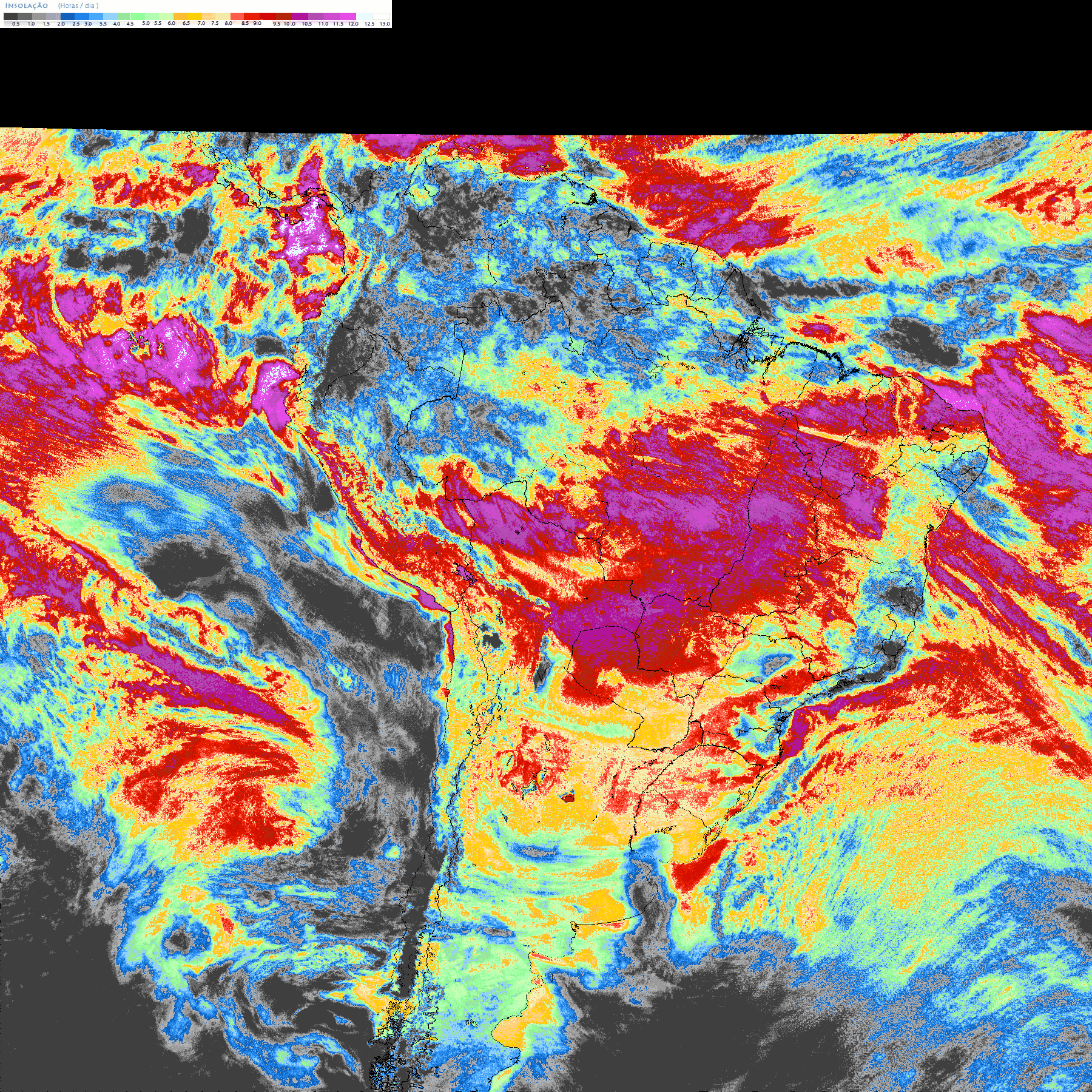
Task: Click the 9.0 legend value
Action: [x=257, y=23]
